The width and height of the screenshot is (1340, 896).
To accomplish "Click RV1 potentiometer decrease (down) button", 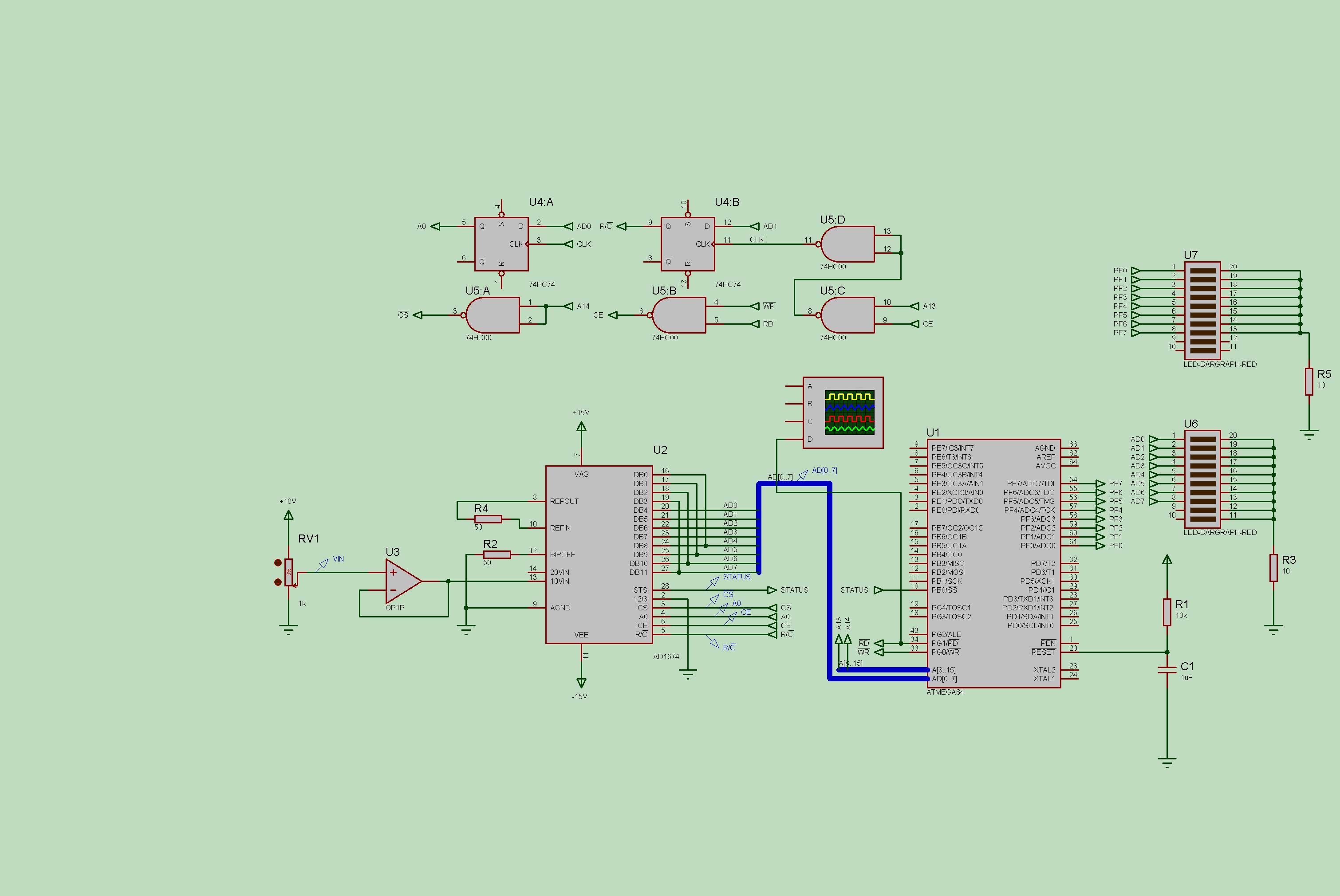I will pos(278,582).
